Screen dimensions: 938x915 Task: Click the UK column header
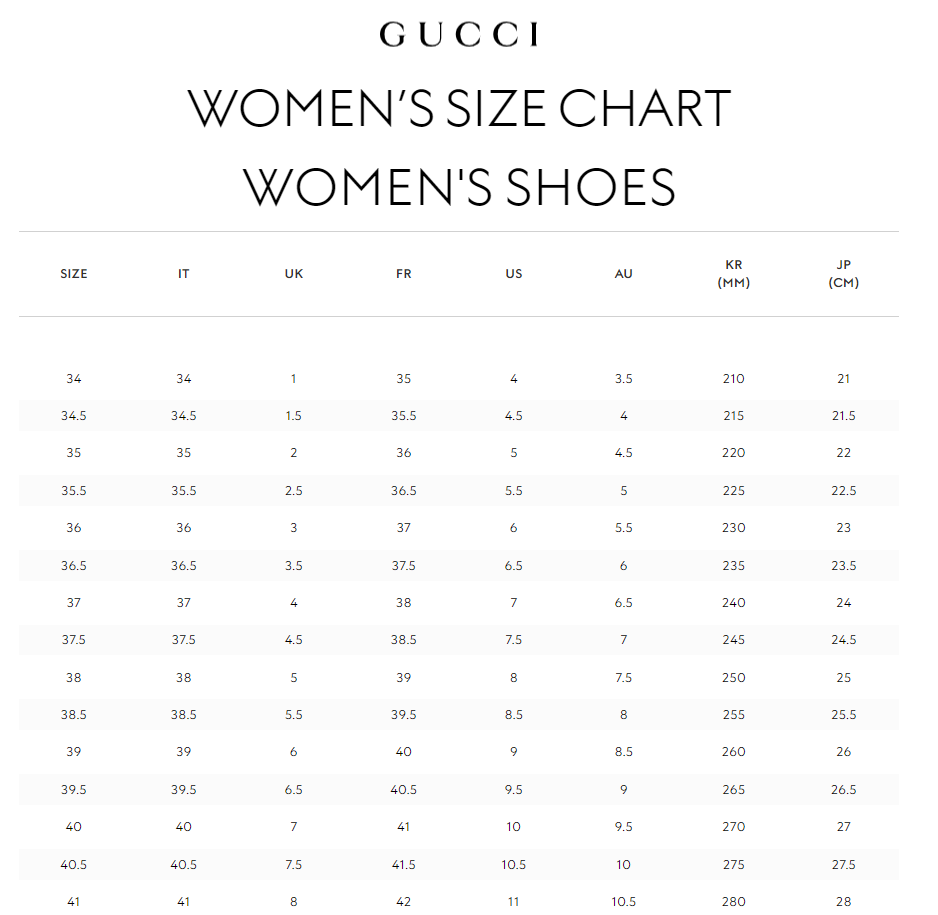point(294,274)
